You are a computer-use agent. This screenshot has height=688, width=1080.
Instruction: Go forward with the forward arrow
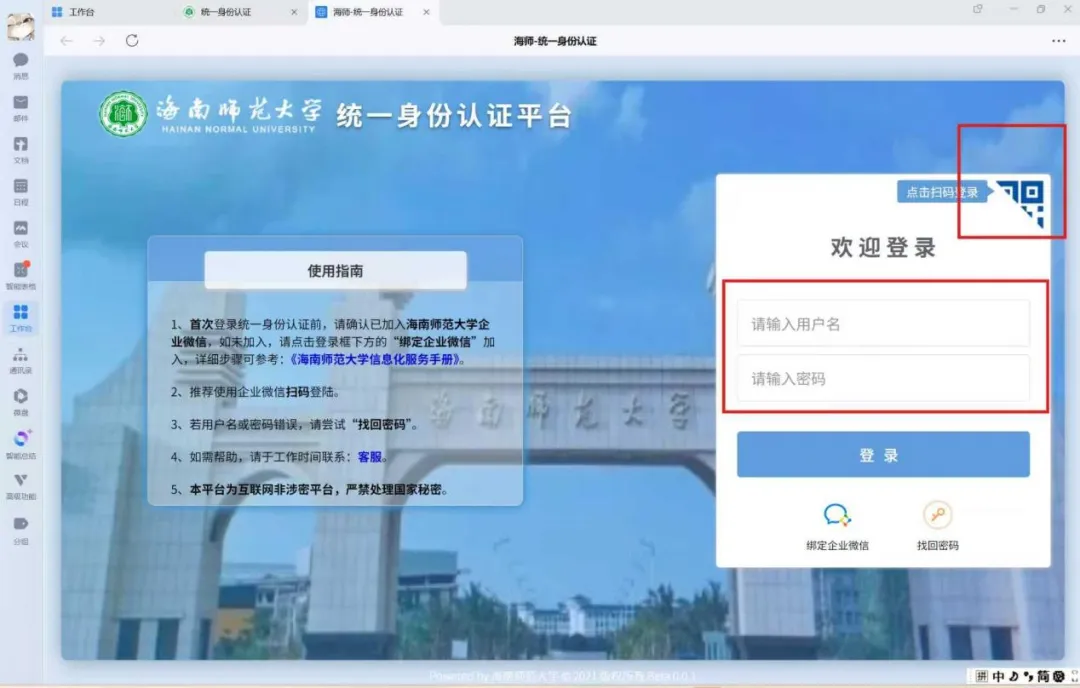pos(99,41)
